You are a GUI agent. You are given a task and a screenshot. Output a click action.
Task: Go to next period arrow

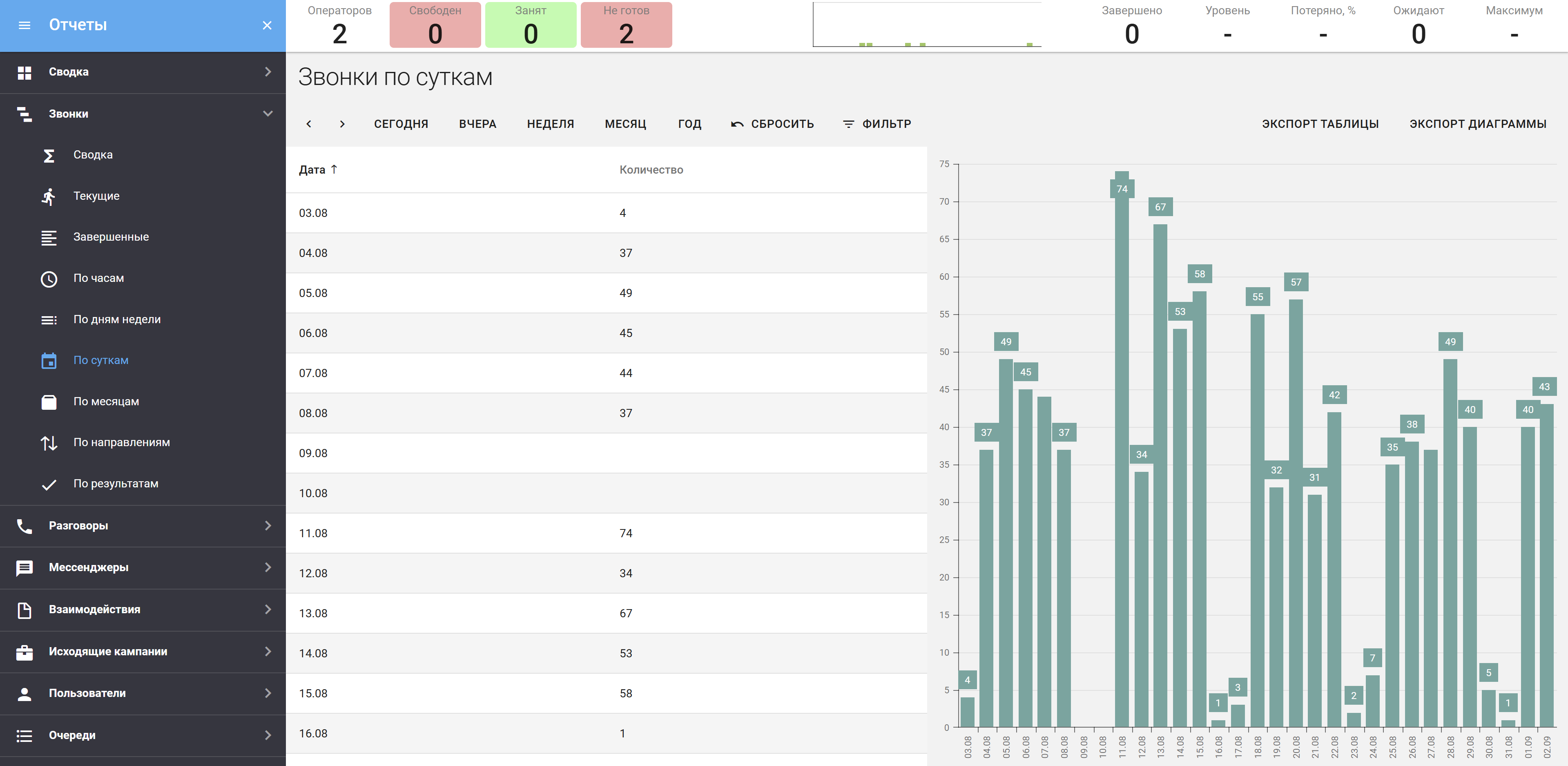(x=342, y=124)
